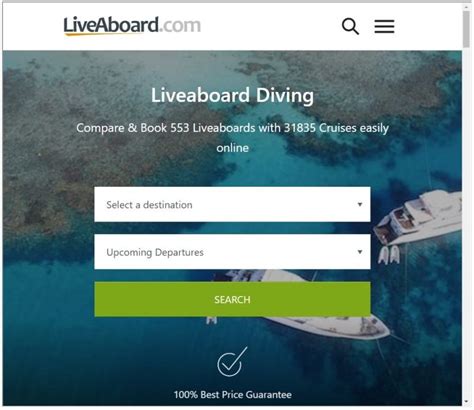The width and height of the screenshot is (474, 410).
Task: Click the small dinghy under the SEARCH button
Action: point(212,320)
